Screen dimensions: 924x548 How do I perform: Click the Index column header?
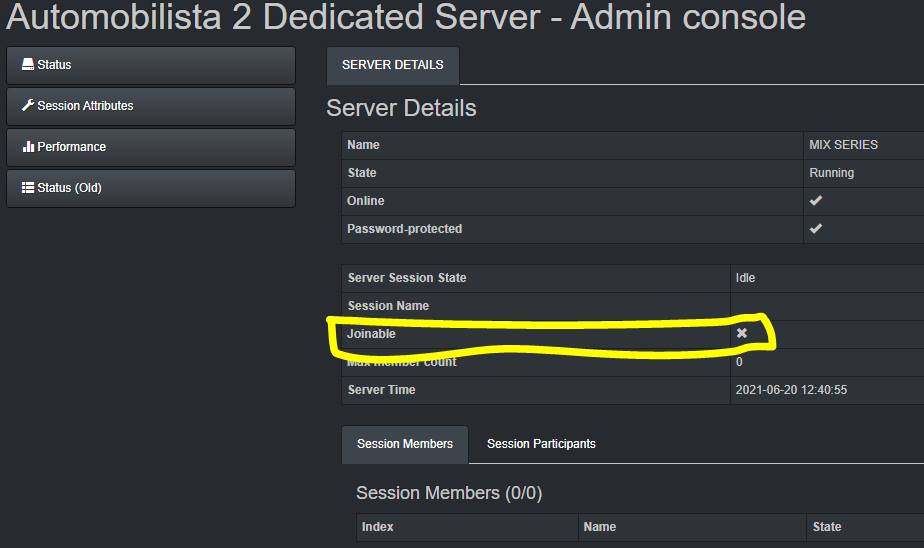[x=378, y=527]
